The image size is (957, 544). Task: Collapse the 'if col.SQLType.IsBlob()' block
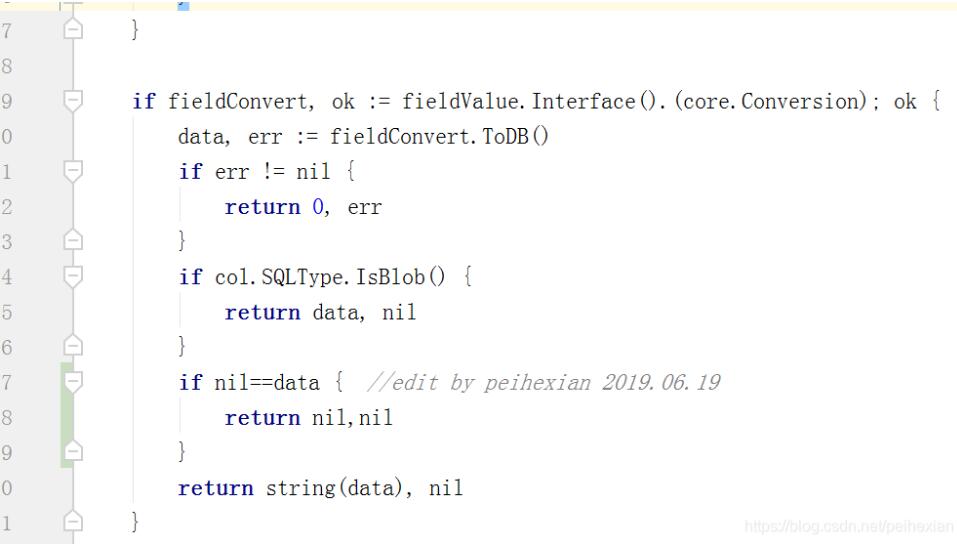(x=72, y=276)
